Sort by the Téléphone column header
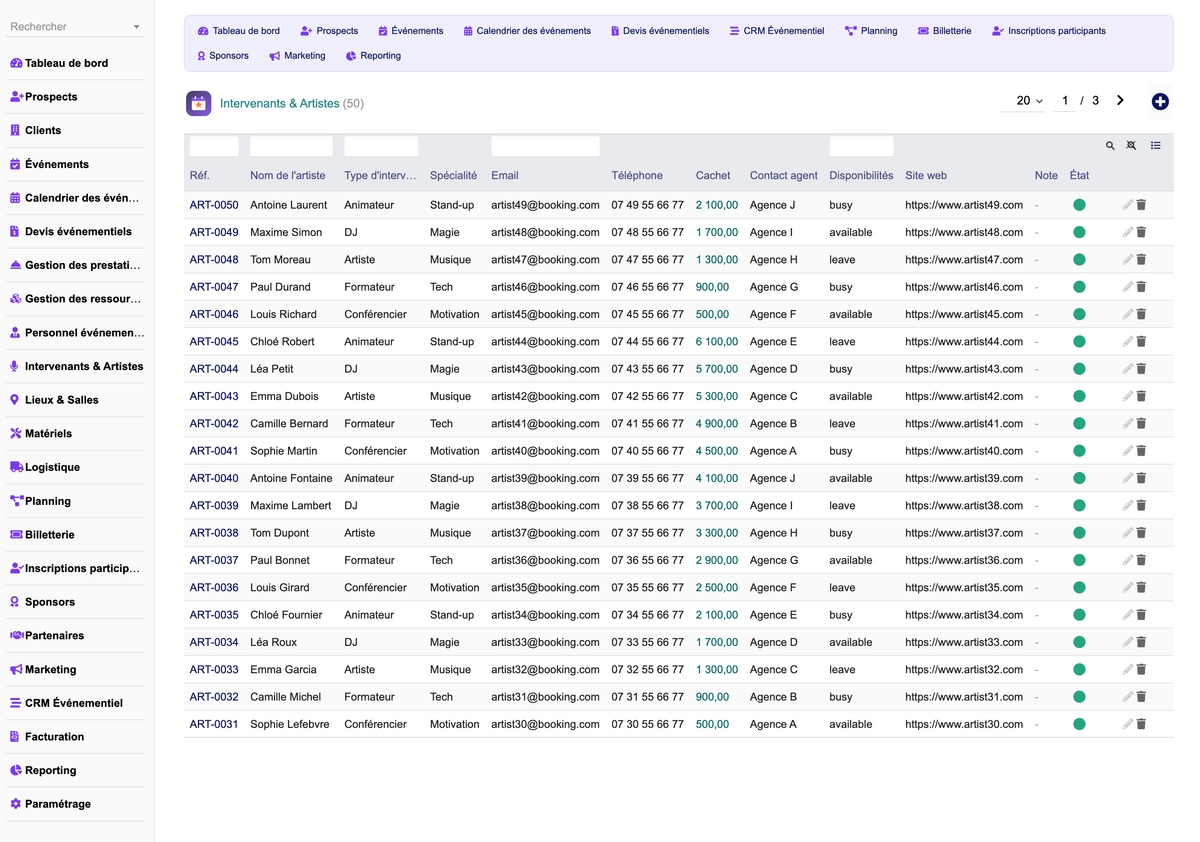Image resolution: width=1200 pixels, height=842 pixels. click(x=637, y=175)
